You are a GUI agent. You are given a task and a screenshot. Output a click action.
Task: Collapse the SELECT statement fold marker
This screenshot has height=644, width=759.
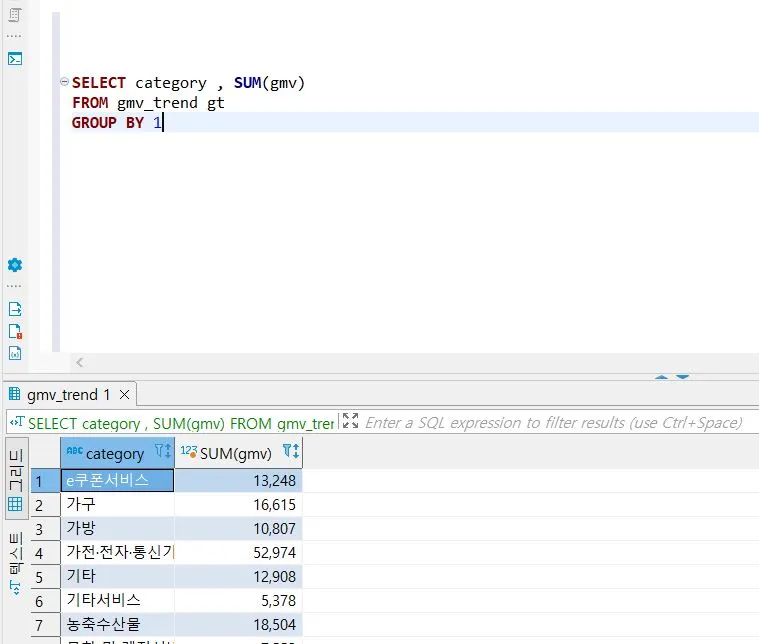click(x=64, y=81)
